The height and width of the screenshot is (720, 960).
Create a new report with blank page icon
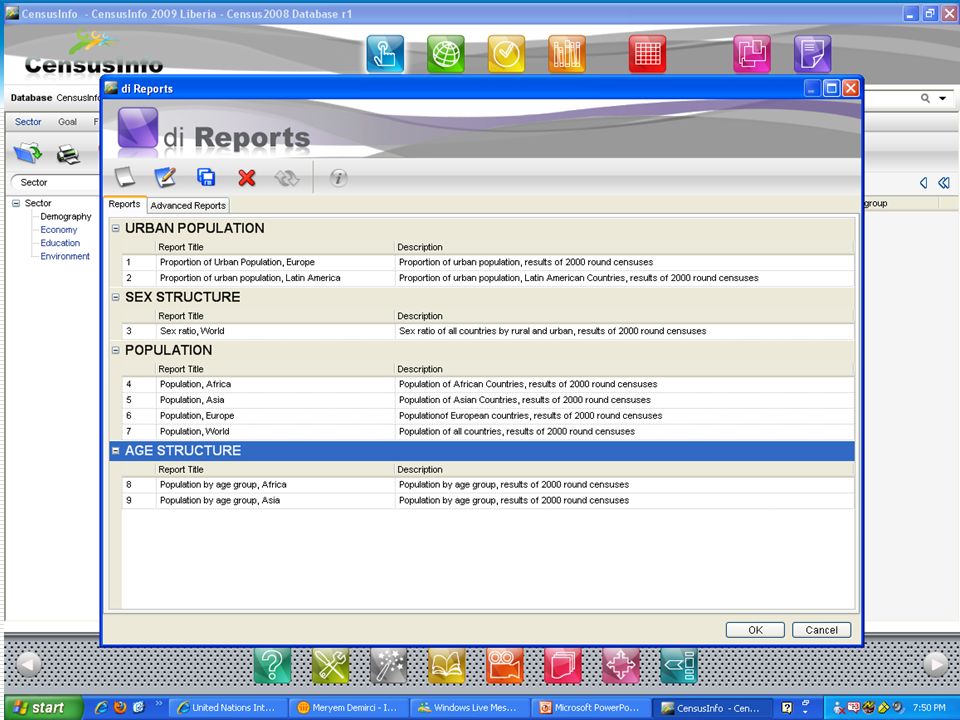tap(125, 178)
